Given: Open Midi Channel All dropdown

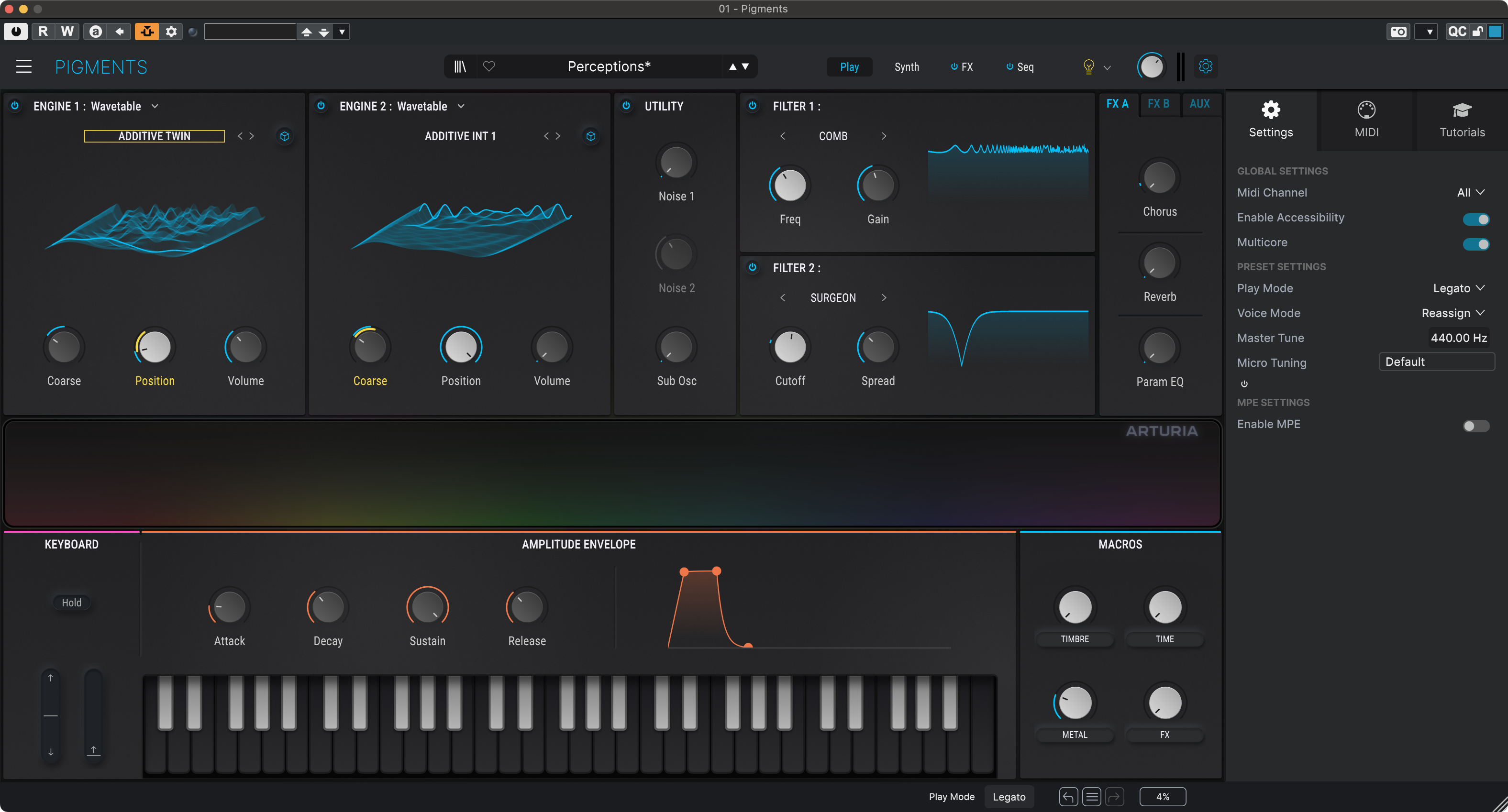Looking at the screenshot, I should (1471, 192).
